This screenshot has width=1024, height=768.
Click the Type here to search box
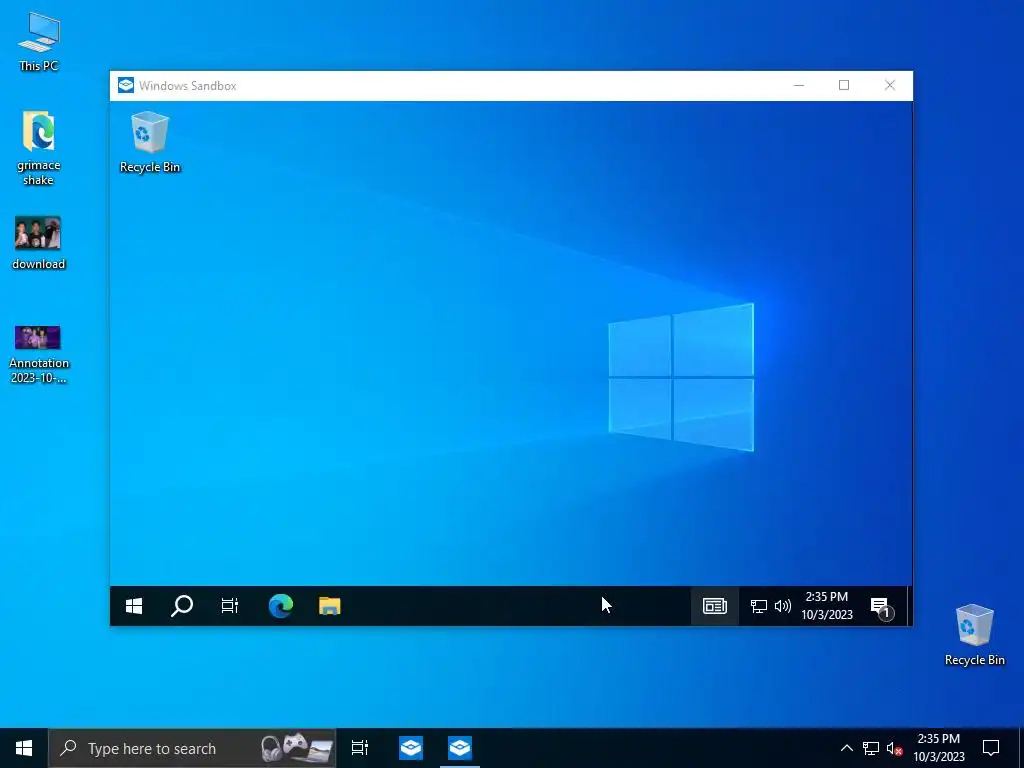[x=192, y=748]
